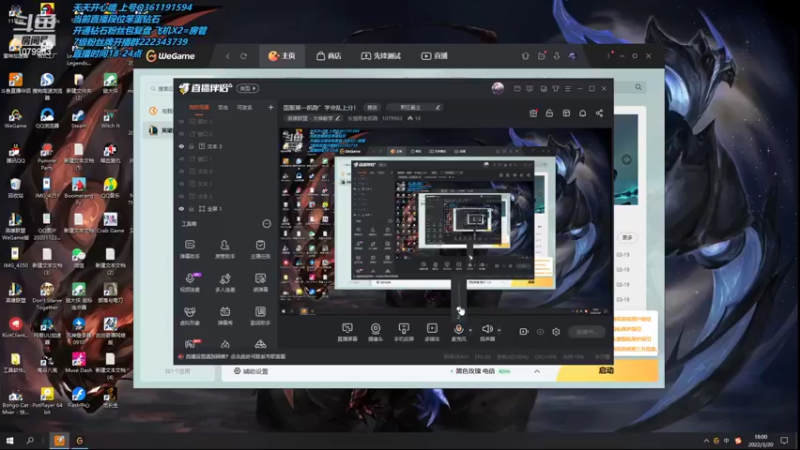Click the 启动 launch button in WeGame
The height and width of the screenshot is (450, 800).
[x=607, y=371]
